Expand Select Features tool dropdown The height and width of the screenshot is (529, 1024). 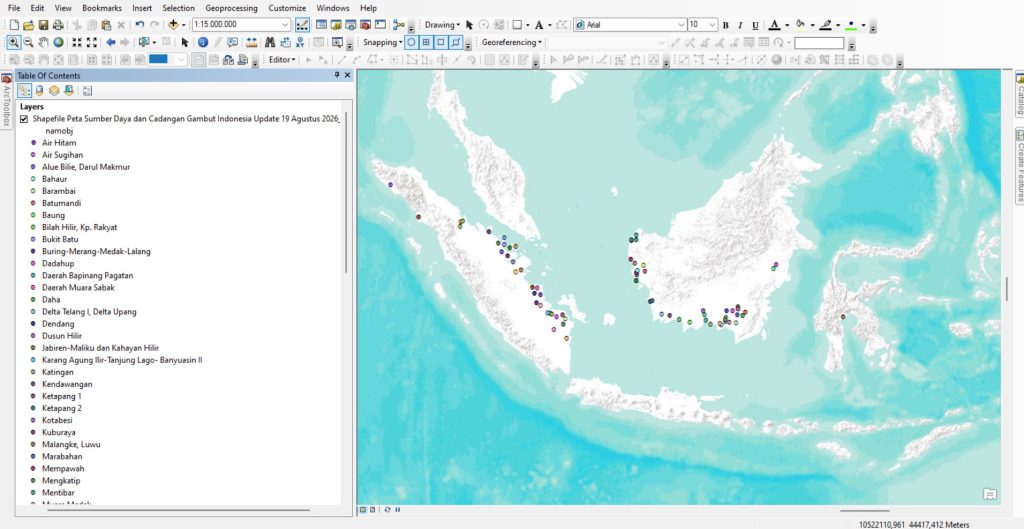pos(155,42)
